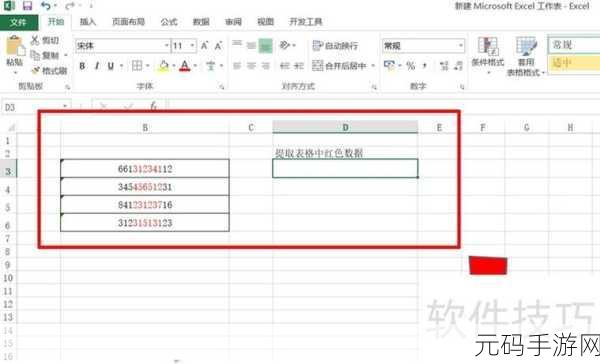The height and width of the screenshot is (364, 600).
Task: Apply the yellow 适中 cell style
Action: (x=574, y=63)
